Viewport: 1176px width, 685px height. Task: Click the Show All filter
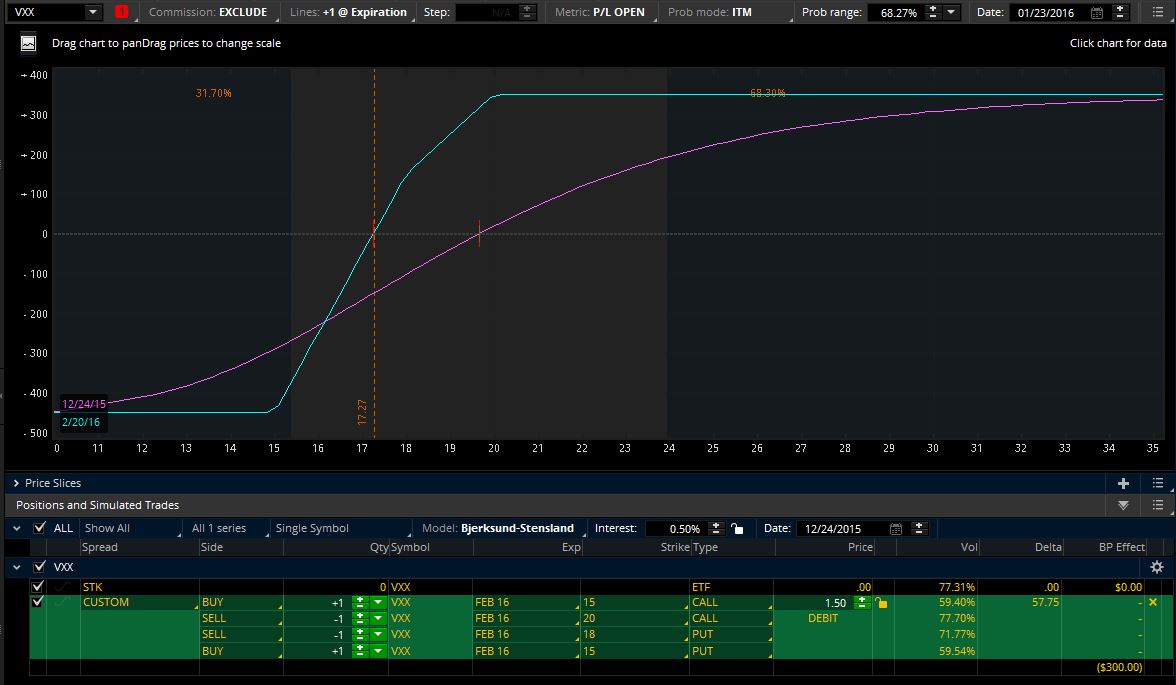[107, 528]
